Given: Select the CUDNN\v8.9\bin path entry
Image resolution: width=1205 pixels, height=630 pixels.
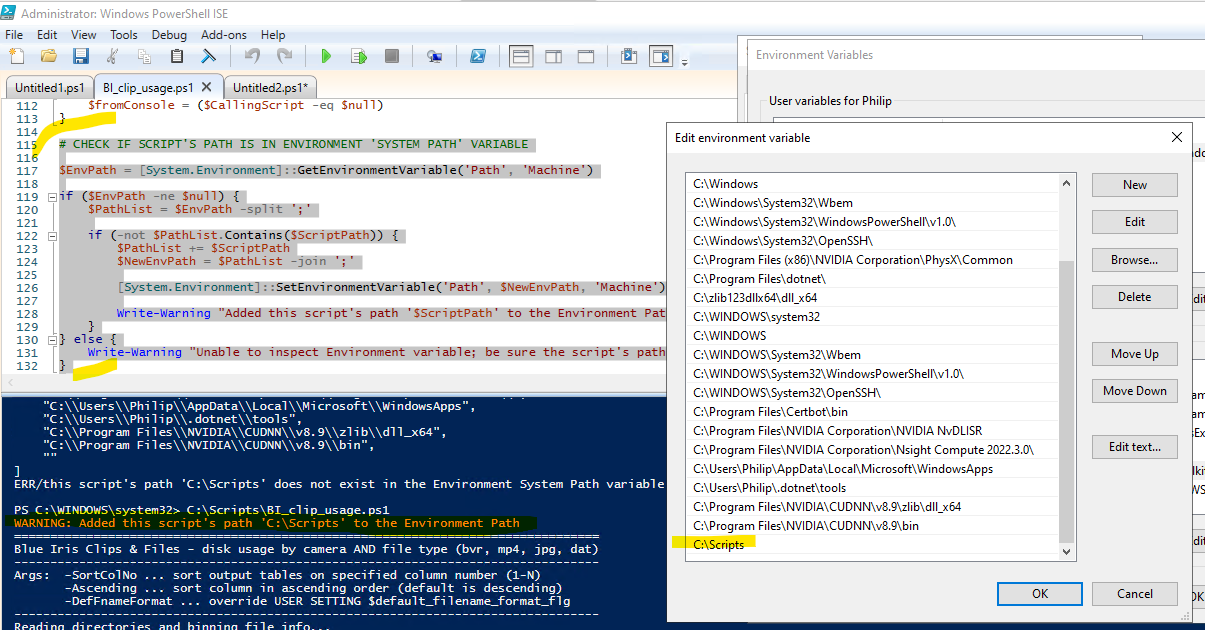Looking at the screenshot, I should (872, 526).
